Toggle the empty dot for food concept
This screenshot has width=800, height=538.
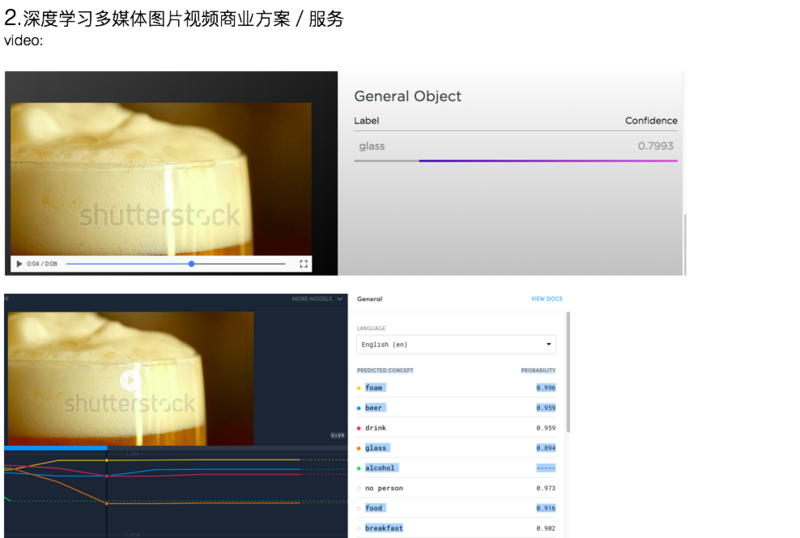359,508
